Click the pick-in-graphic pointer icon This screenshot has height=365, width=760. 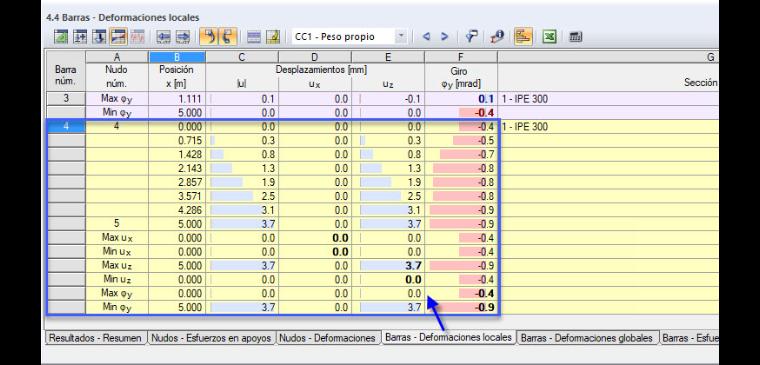(x=472, y=36)
